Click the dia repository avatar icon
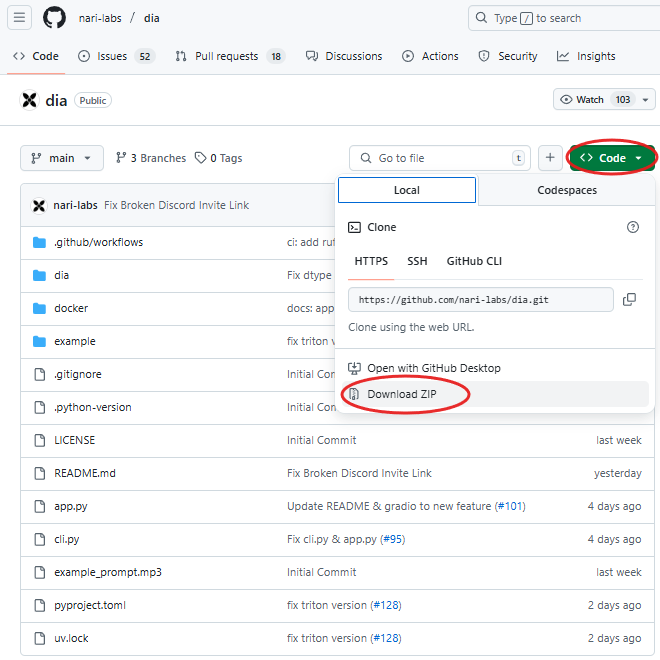The width and height of the screenshot is (660, 660). 29,100
